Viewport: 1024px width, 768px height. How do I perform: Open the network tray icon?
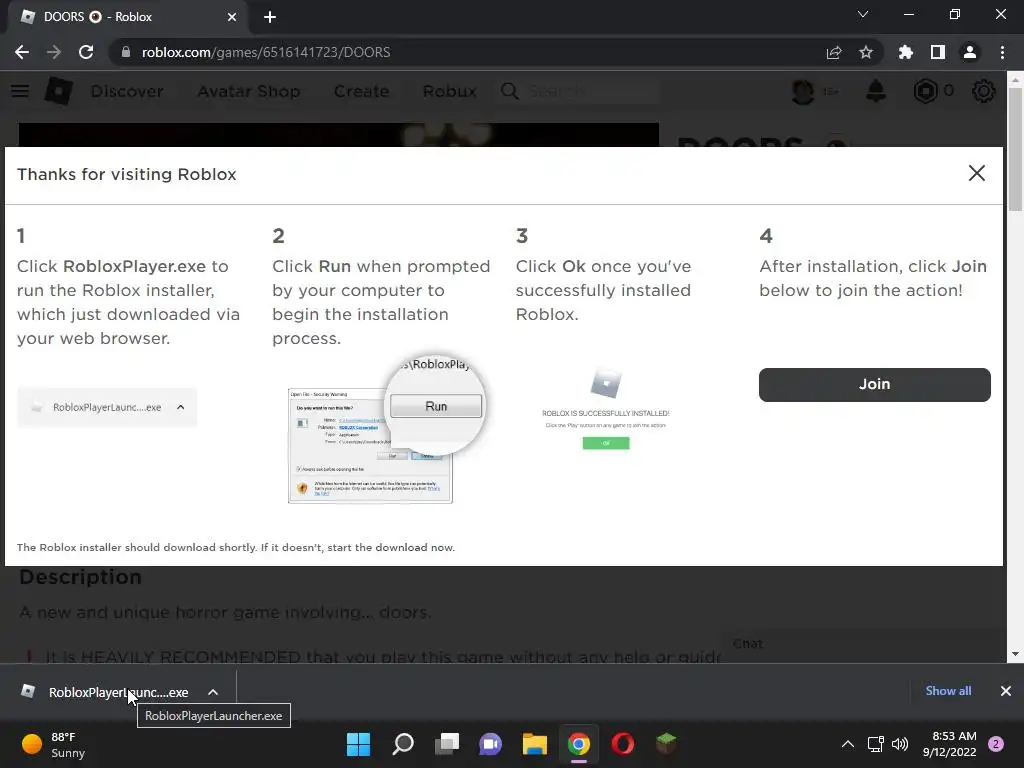point(875,744)
